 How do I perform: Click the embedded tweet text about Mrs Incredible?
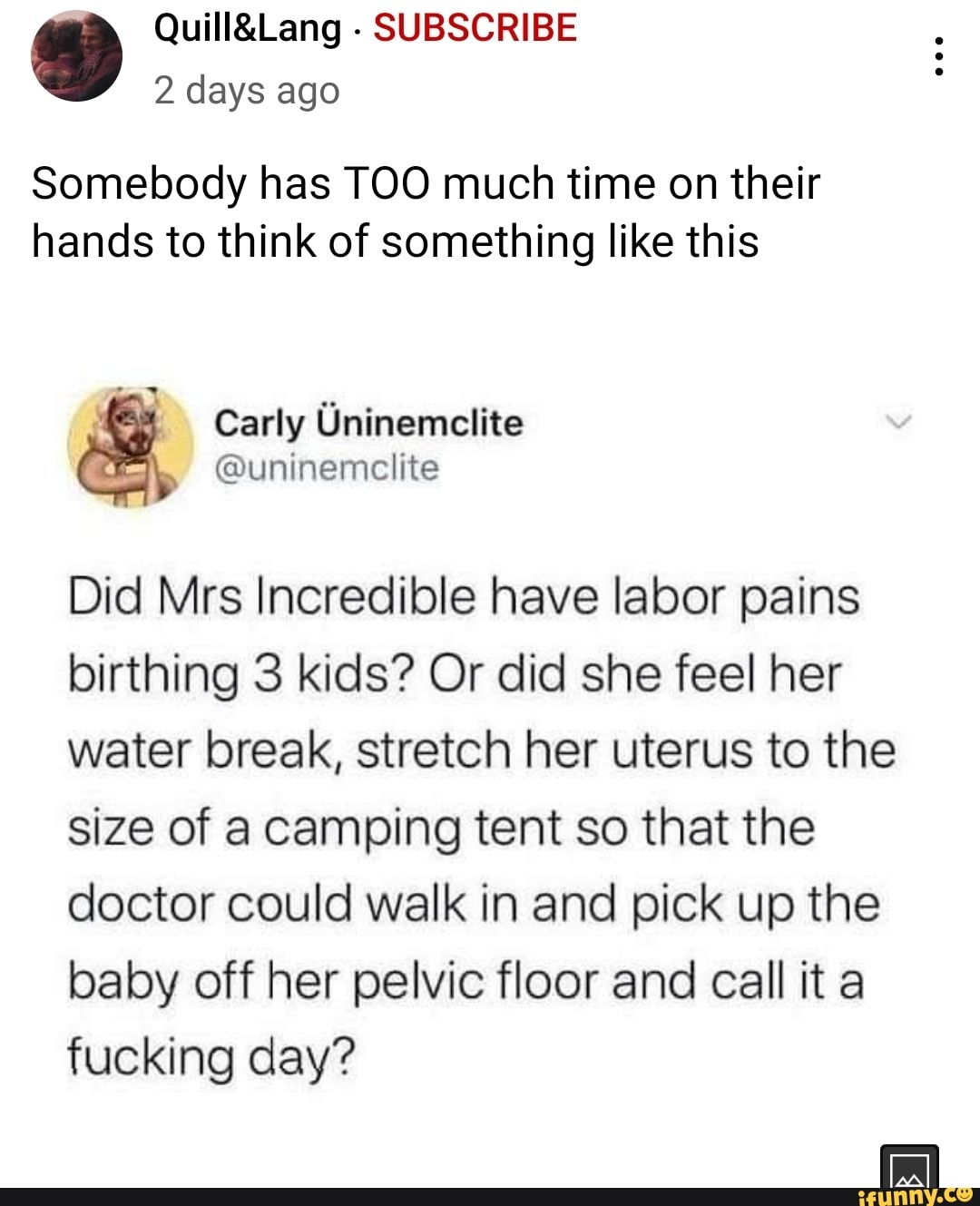[472, 826]
